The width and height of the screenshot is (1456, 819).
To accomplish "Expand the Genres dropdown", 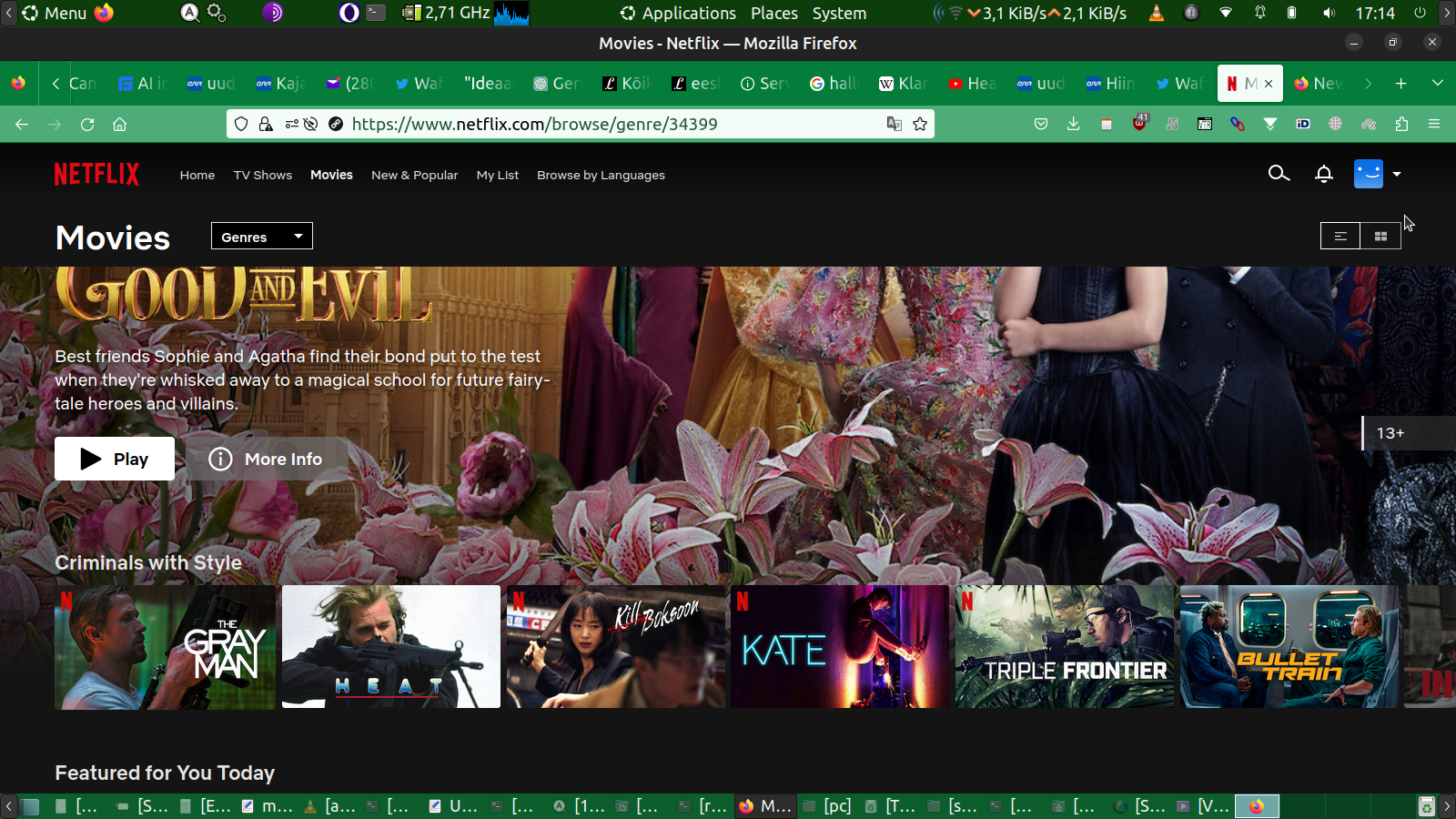I will pyautogui.click(x=262, y=237).
